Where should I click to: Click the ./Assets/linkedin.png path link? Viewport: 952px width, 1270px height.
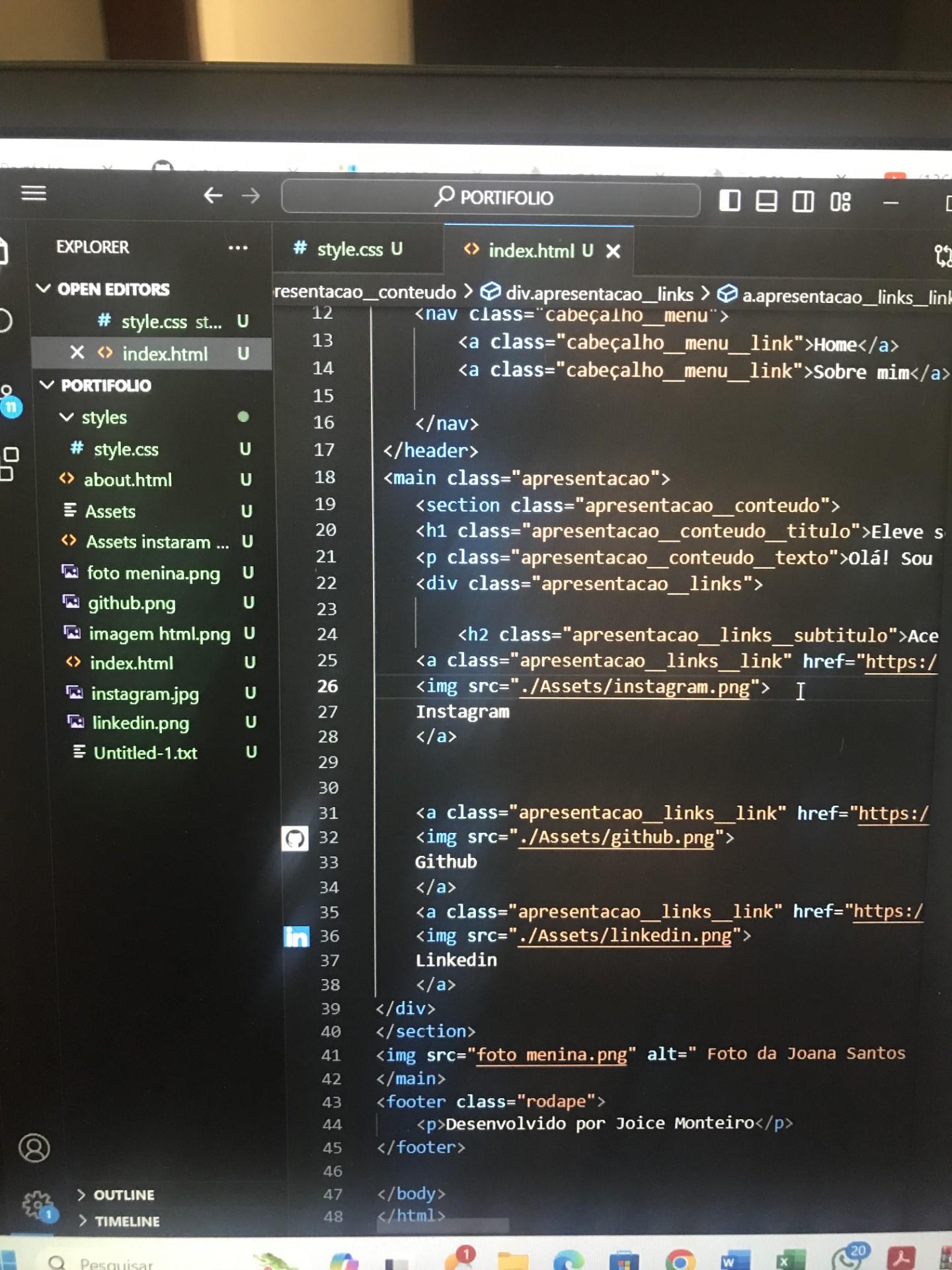point(625,936)
